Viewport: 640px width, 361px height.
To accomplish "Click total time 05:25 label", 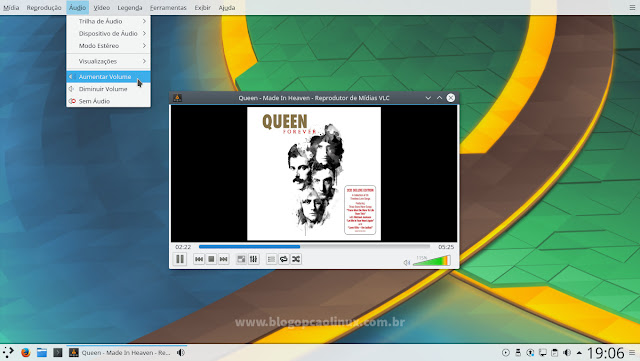I will pyautogui.click(x=446, y=247).
